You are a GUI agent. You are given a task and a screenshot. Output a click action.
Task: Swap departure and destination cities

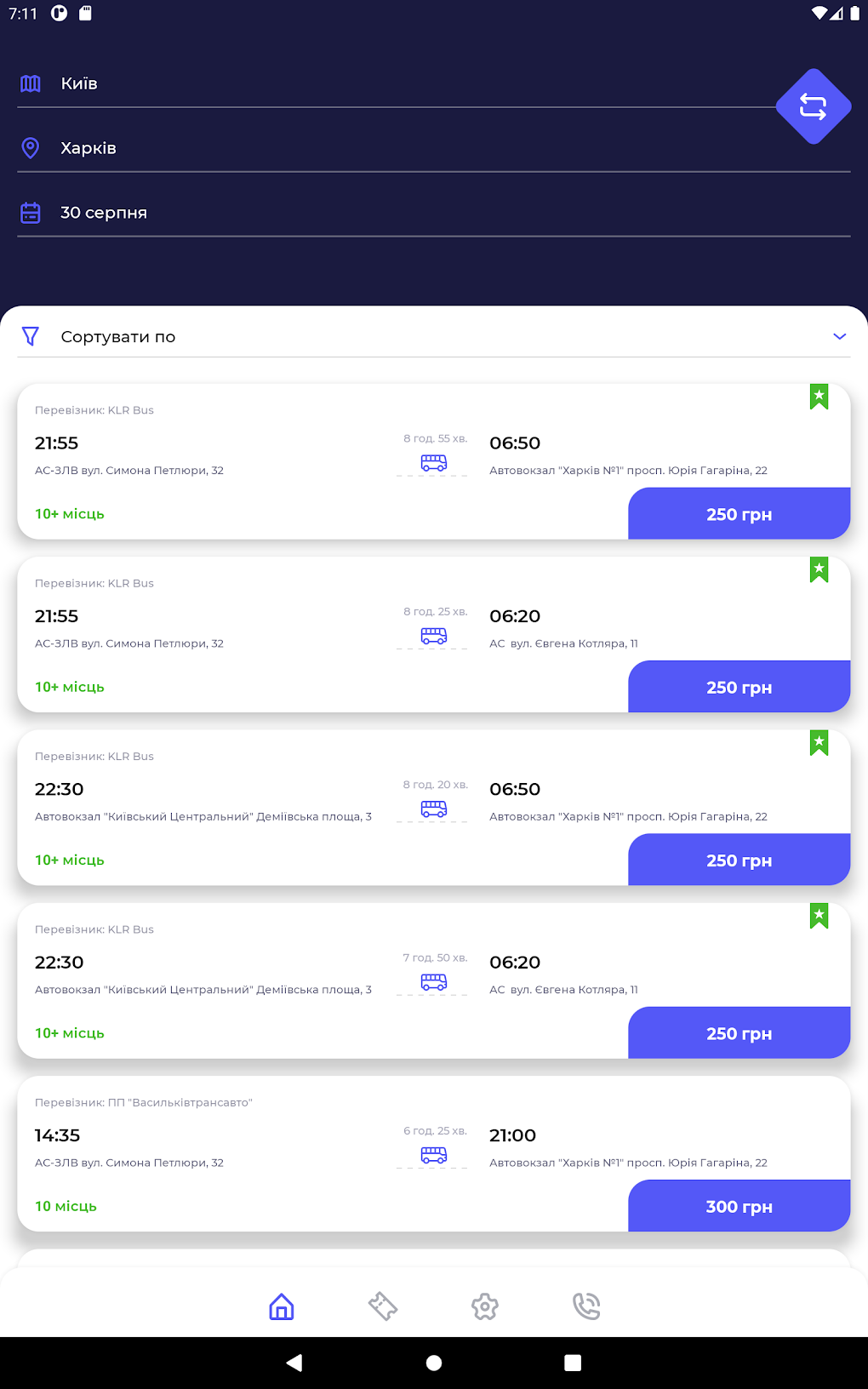point(813,106)
